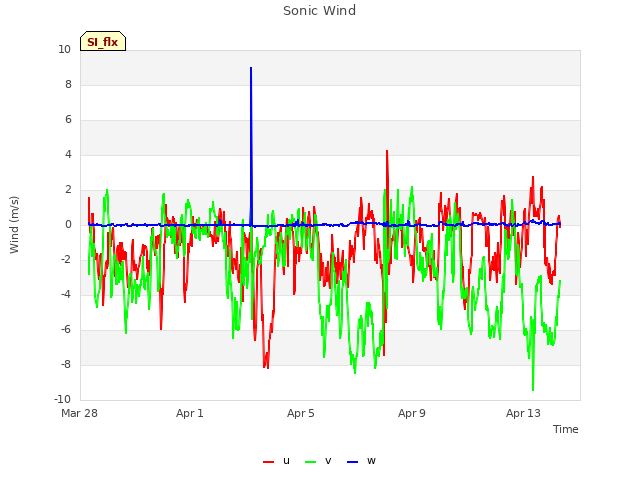The image size is (640, 480).
Task: Click the Apr 9 x-axis label
Action: [x=411, y=413]
